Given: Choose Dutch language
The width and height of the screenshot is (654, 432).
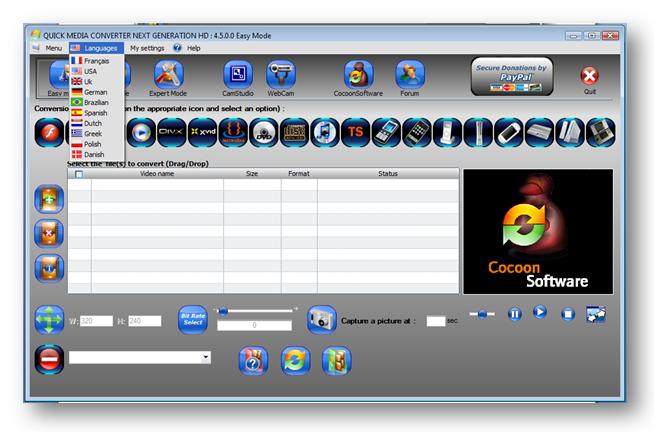Looking at the screenshot, I should pyautogui.click(x=96, y=123).
